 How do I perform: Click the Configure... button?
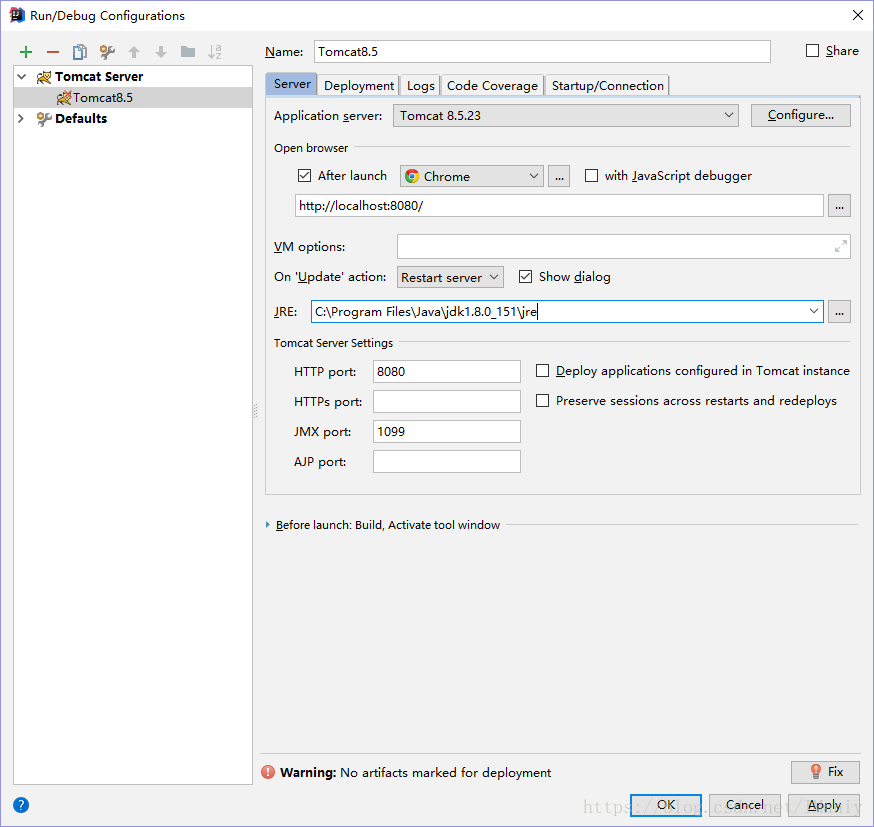(x=800, y=115)
